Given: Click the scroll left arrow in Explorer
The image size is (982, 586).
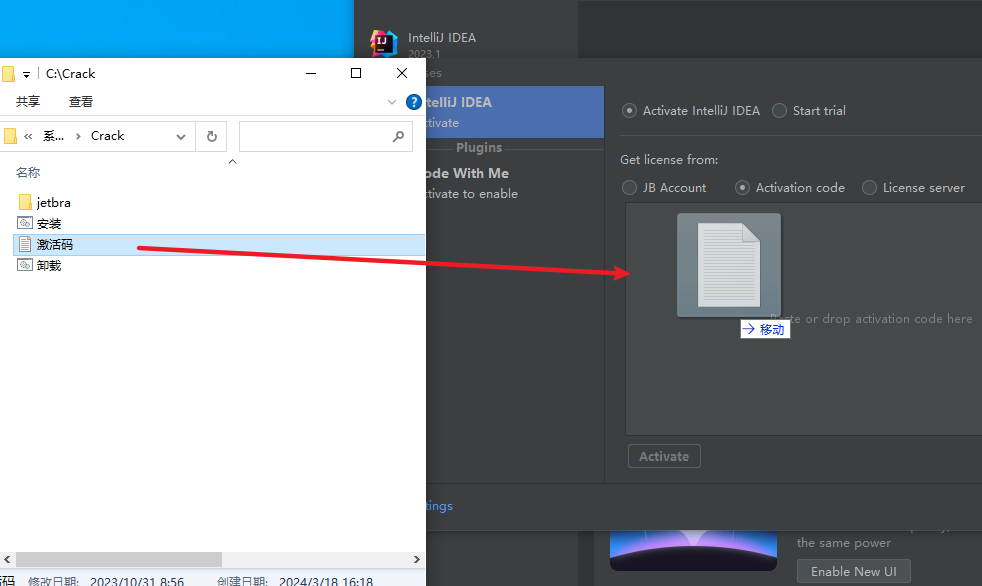Looking at the screenshot, I should 7,559.
